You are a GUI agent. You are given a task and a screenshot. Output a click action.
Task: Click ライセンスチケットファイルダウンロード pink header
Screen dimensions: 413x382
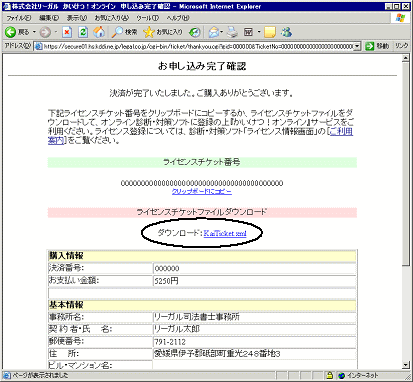pos(202,212)
